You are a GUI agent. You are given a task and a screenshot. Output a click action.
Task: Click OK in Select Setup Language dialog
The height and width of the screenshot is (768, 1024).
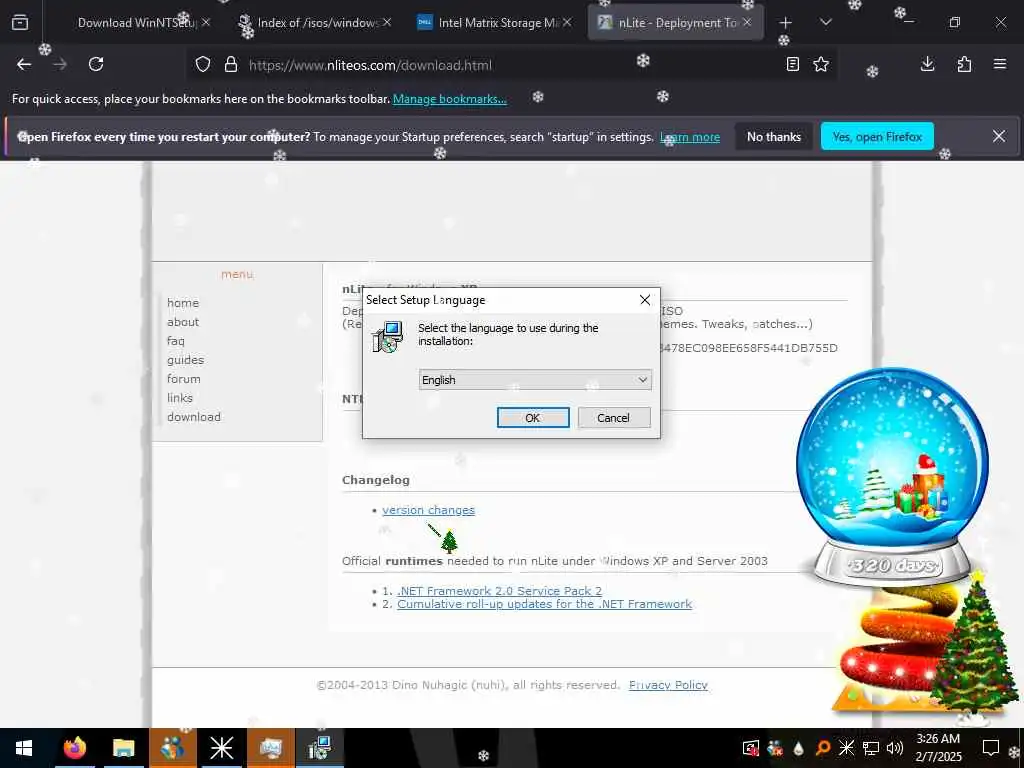click(533, 417)
